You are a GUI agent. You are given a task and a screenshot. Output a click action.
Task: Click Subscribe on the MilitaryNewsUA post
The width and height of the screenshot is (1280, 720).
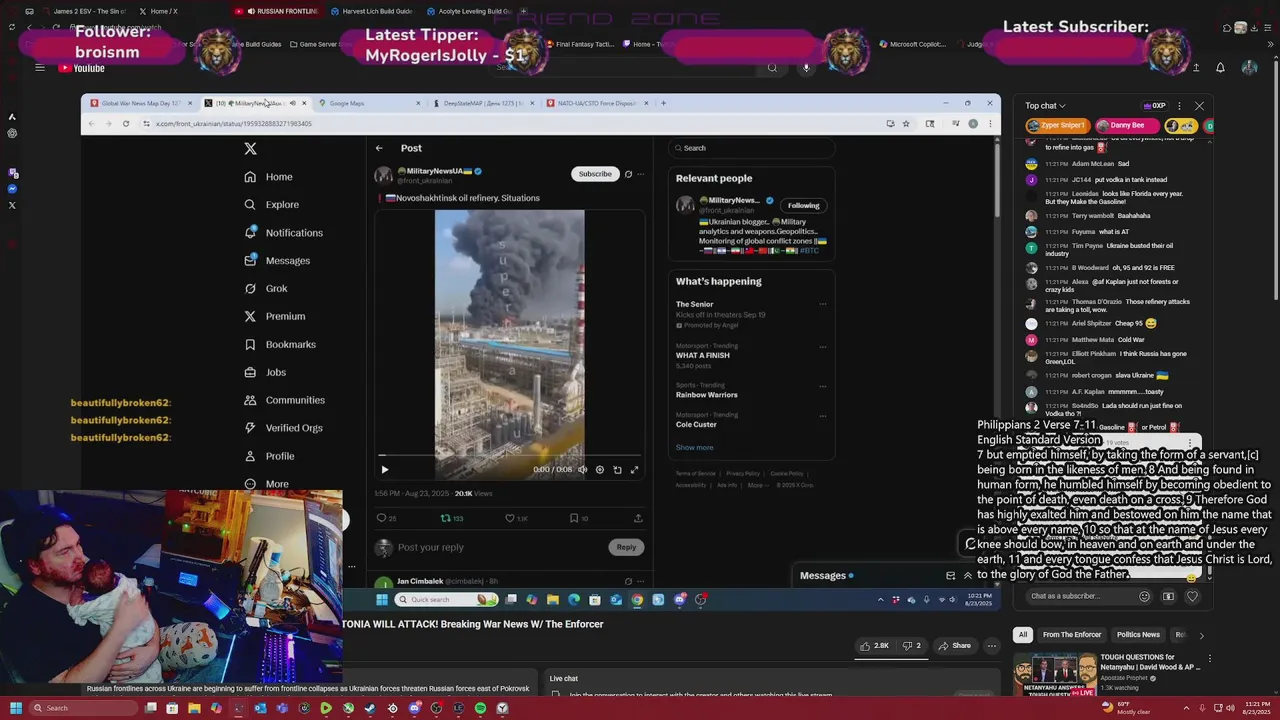tap(595, 174)
